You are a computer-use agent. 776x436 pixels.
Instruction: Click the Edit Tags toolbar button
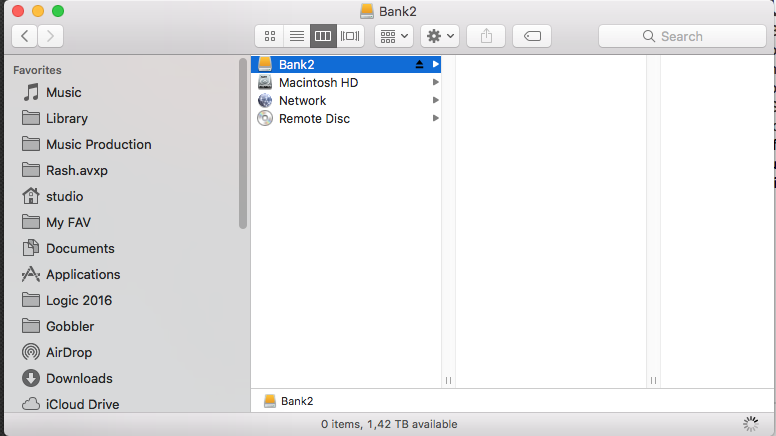532,36
